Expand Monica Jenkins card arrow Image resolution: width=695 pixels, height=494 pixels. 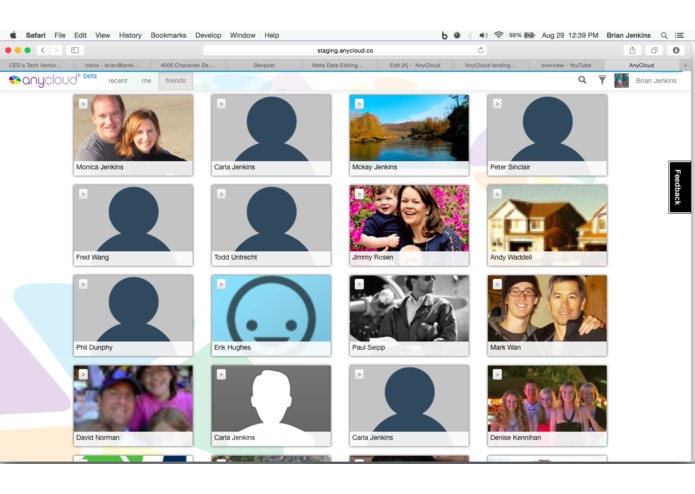83,104
